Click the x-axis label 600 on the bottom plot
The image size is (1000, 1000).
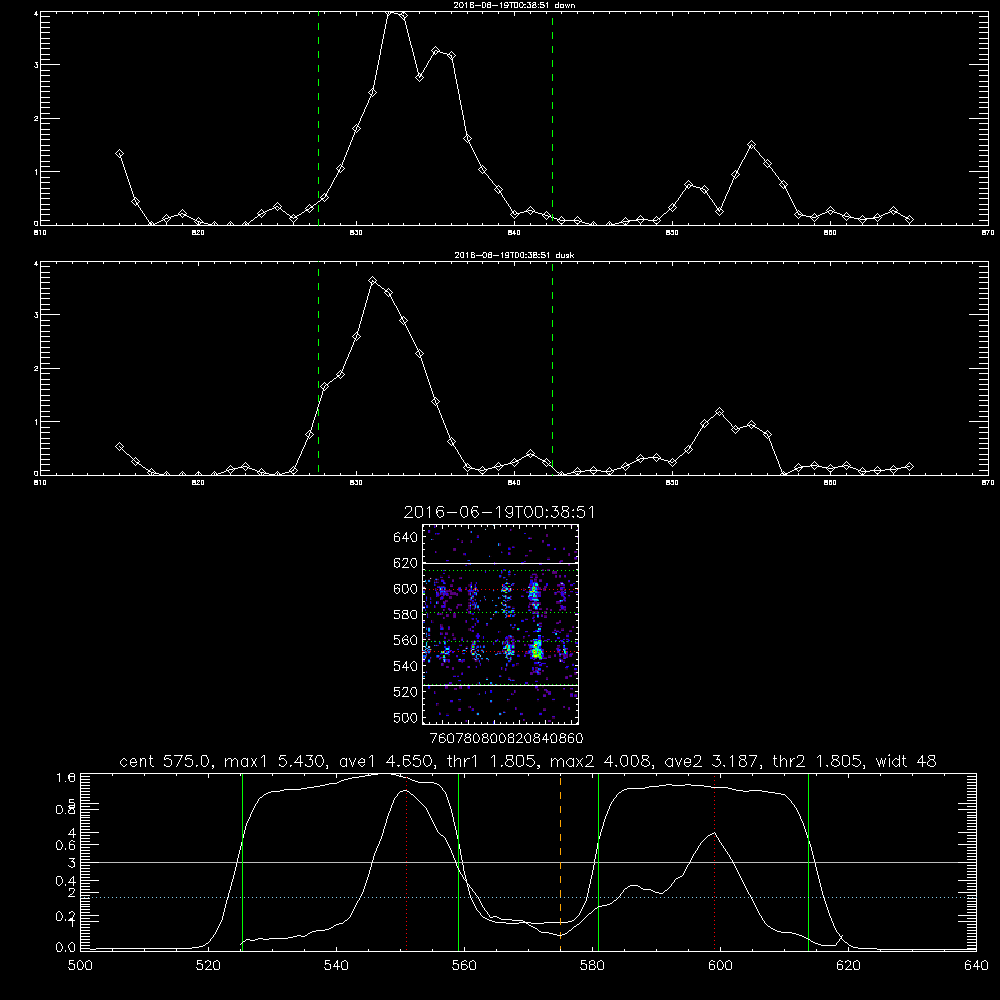point(720,966)
